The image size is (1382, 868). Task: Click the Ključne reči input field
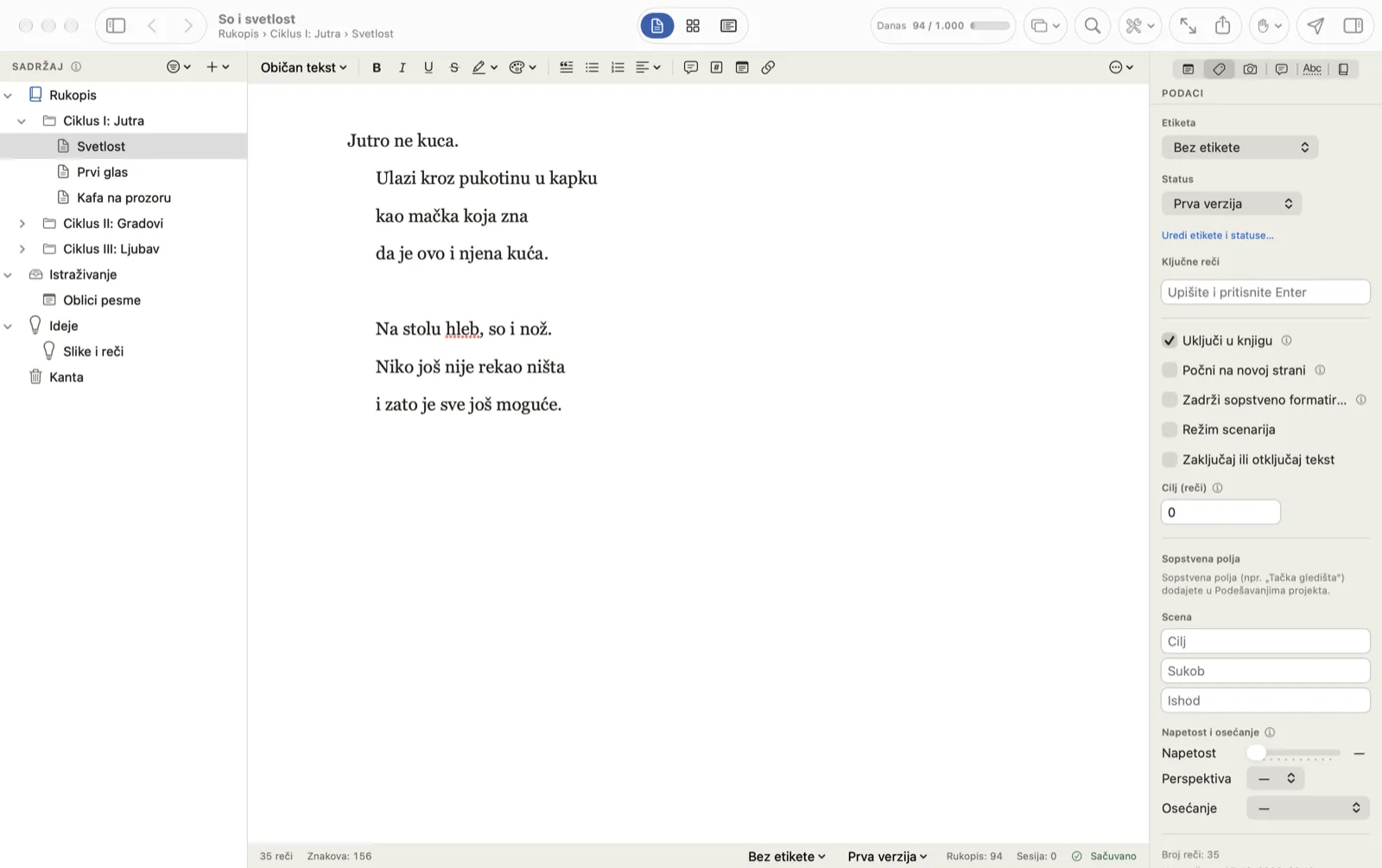1265,292
